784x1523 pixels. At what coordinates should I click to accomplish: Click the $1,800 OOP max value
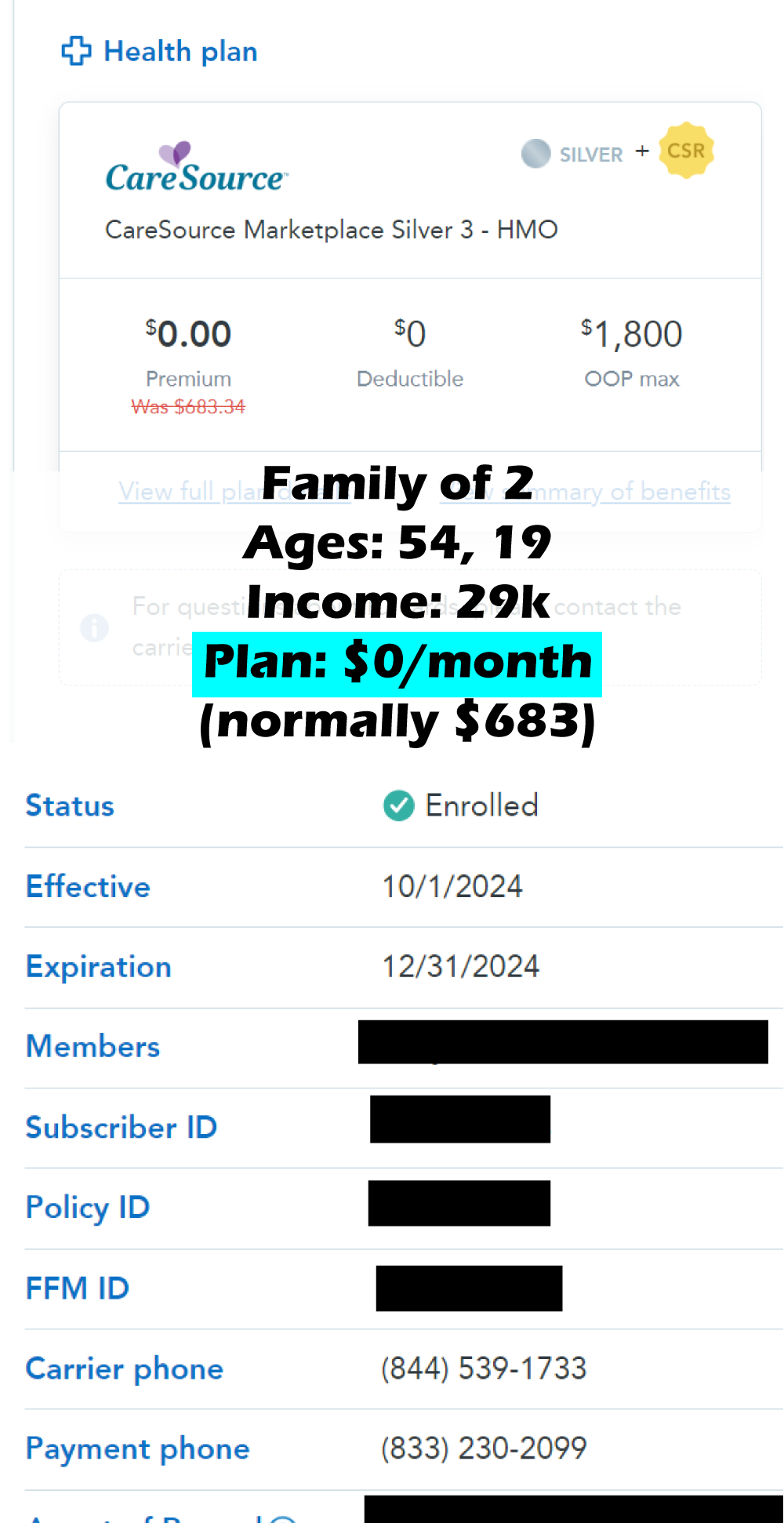click(632, 335)
